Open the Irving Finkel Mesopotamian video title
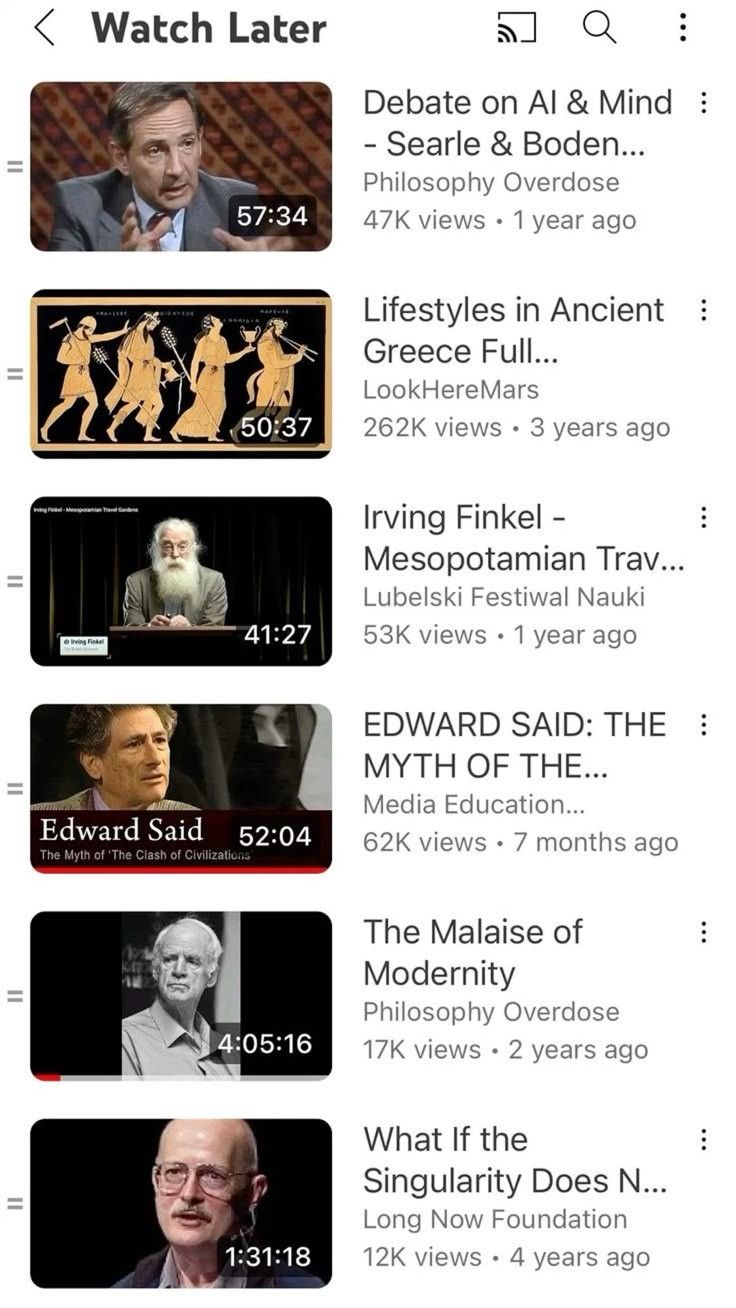 pyautogui.click(x=523, y=538)
